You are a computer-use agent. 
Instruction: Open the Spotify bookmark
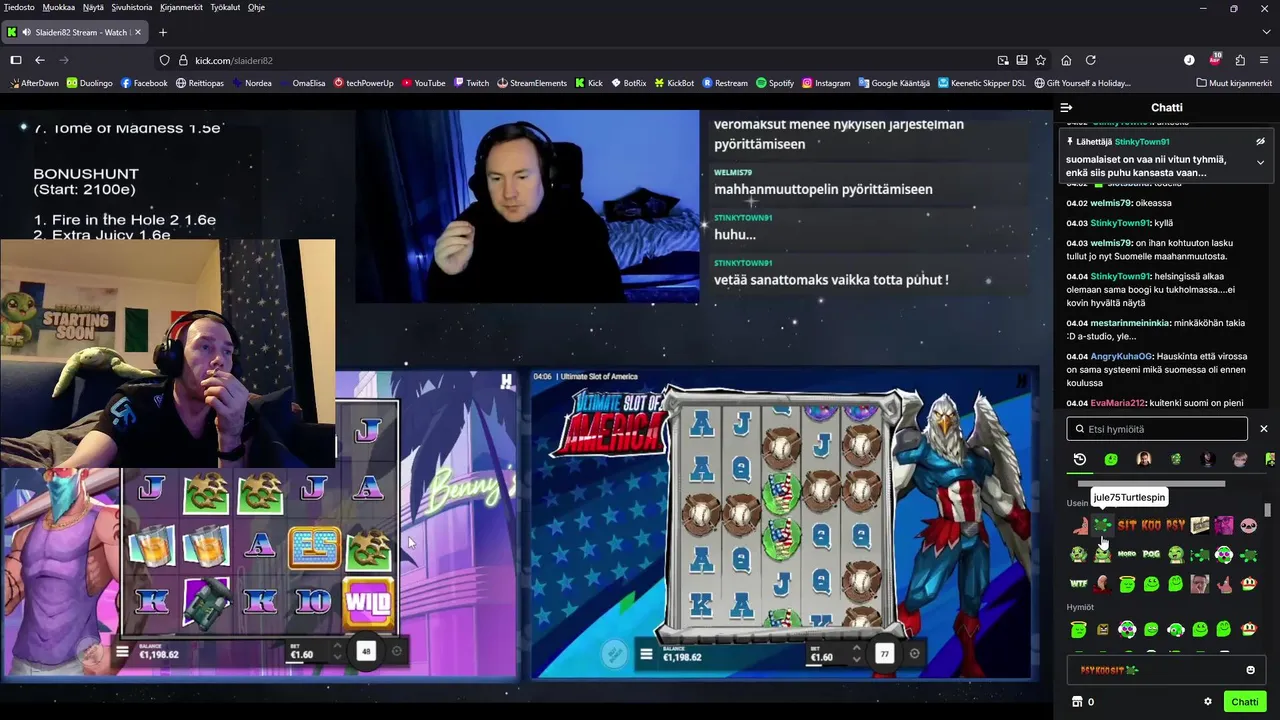tap(775, 83)
